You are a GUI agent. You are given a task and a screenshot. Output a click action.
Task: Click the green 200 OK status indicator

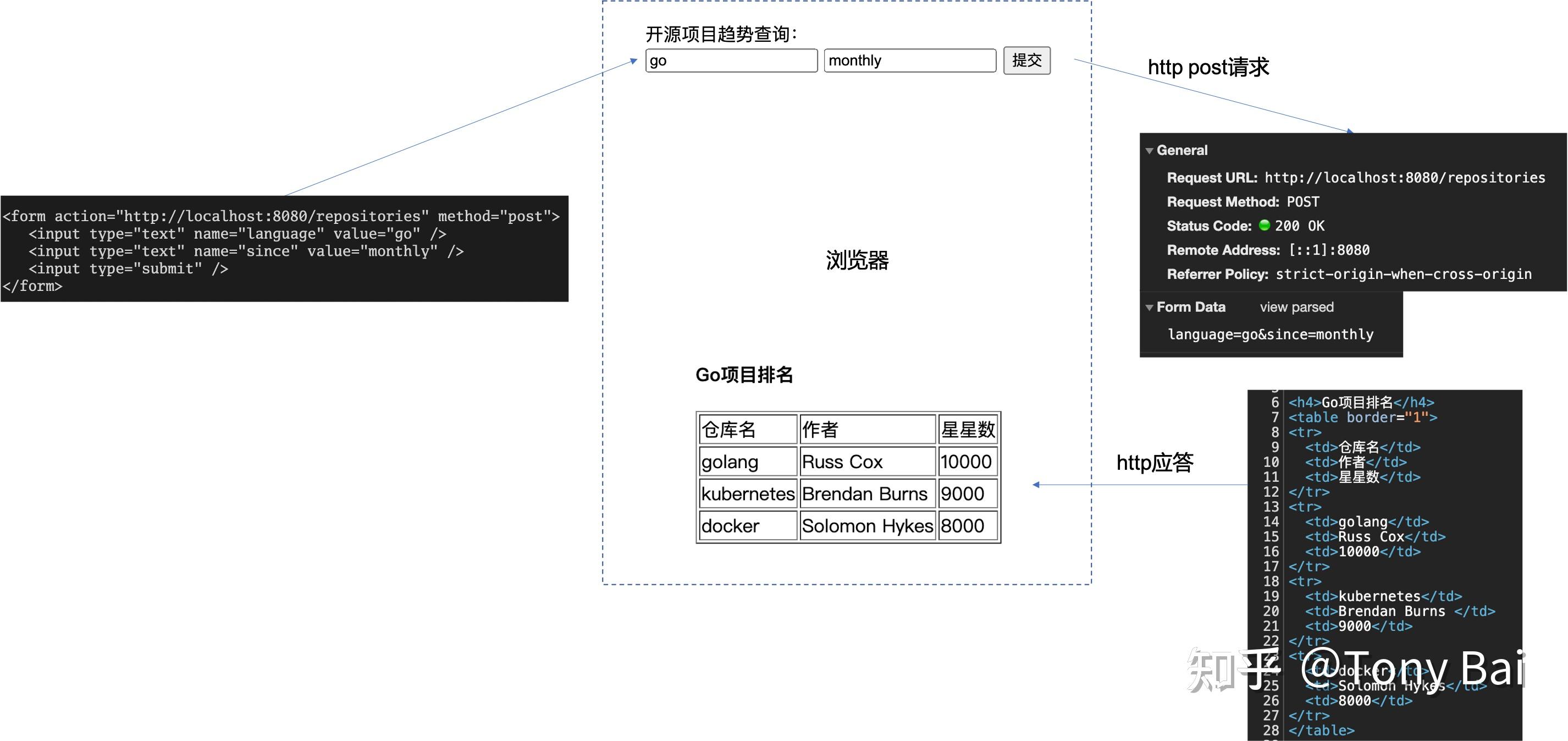(x=1265, y=226)
